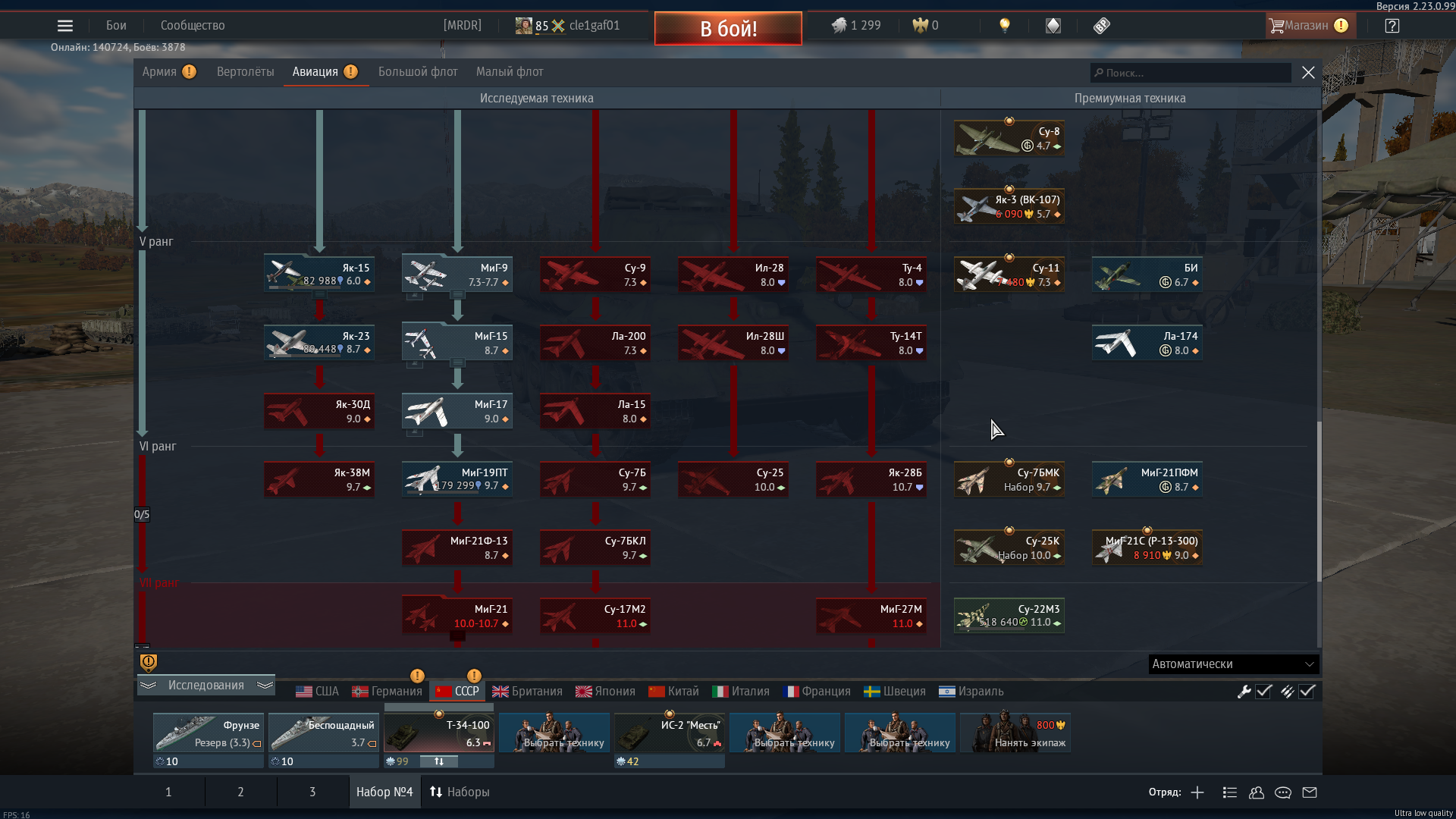
Task: Add squad member with plus icon
Action: tap(1197, 792)
